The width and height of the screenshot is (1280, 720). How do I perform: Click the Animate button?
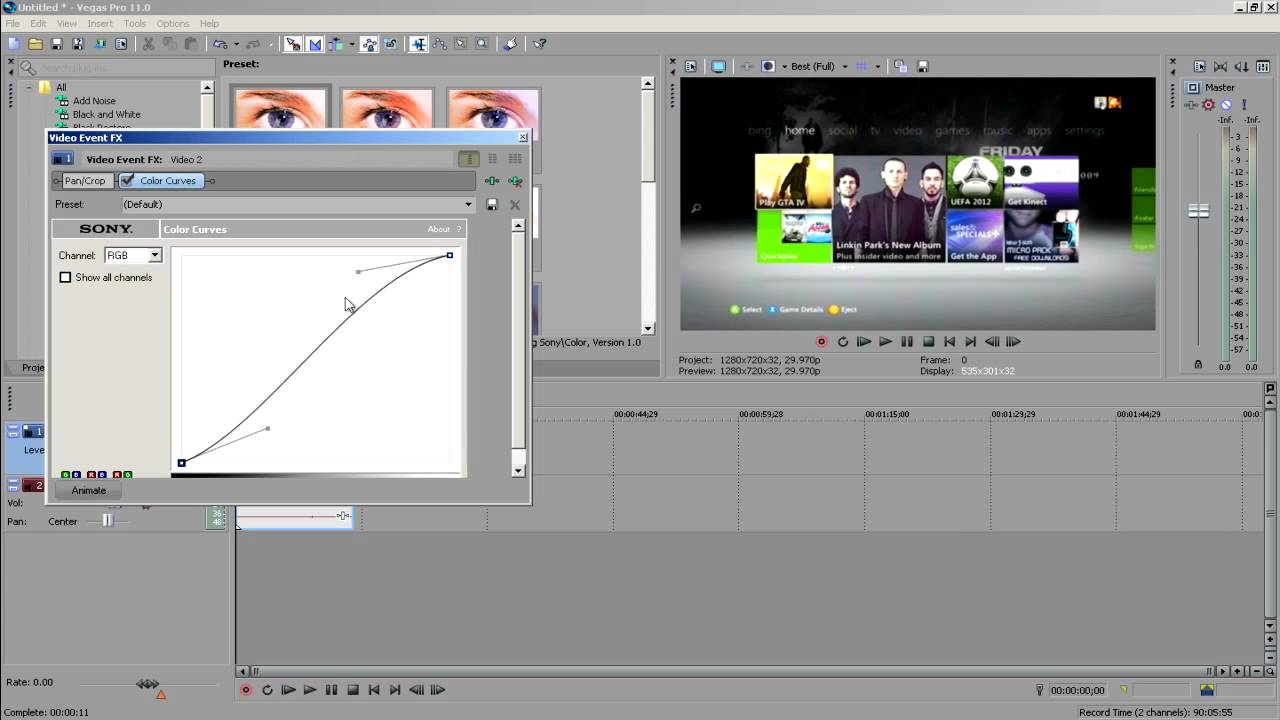[x=89, y=490]
